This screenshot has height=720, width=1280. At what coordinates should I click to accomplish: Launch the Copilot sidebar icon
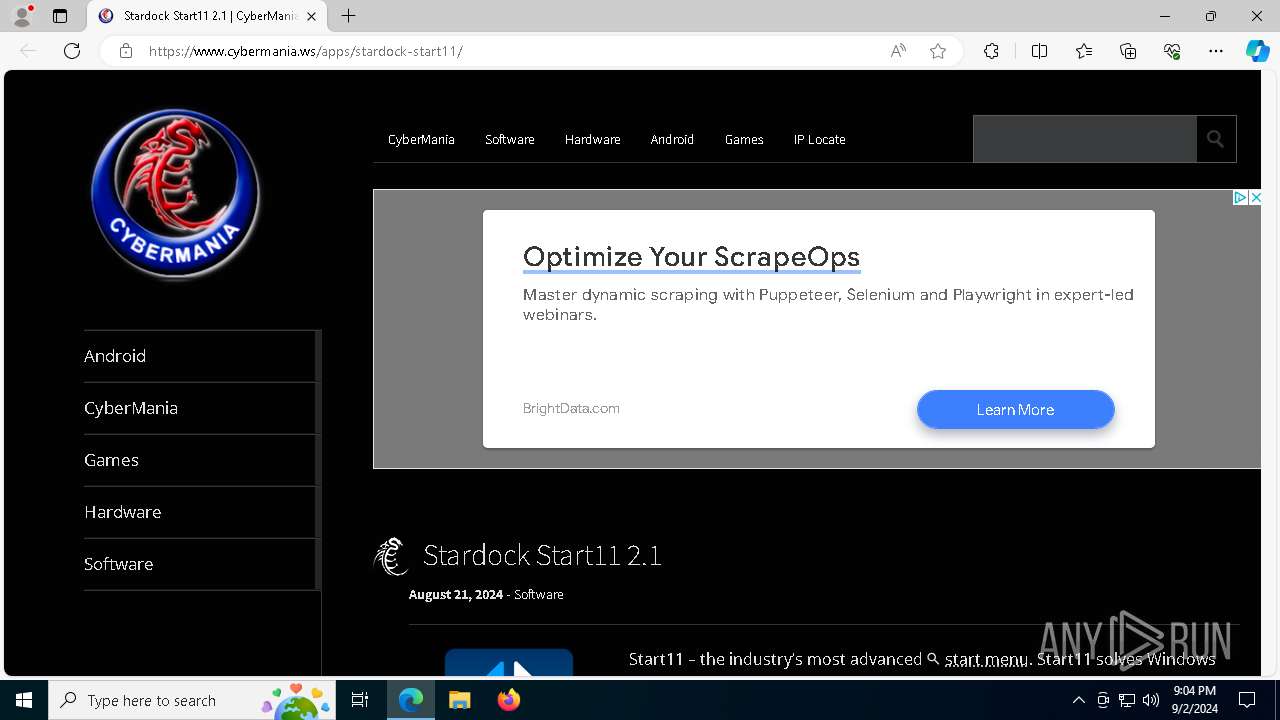click(x=1257, y=51)
